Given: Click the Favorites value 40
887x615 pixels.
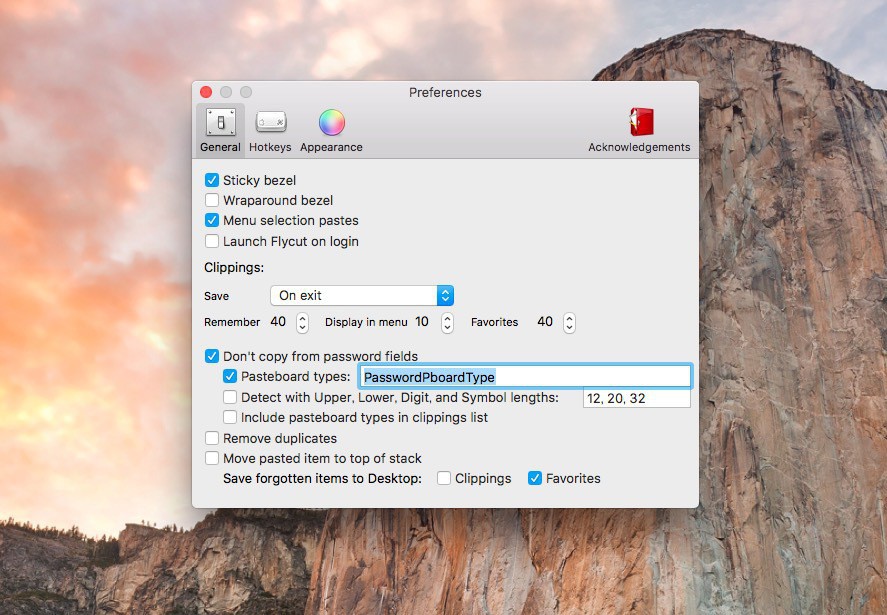Looking at the screenshot, I should point(545,322).
